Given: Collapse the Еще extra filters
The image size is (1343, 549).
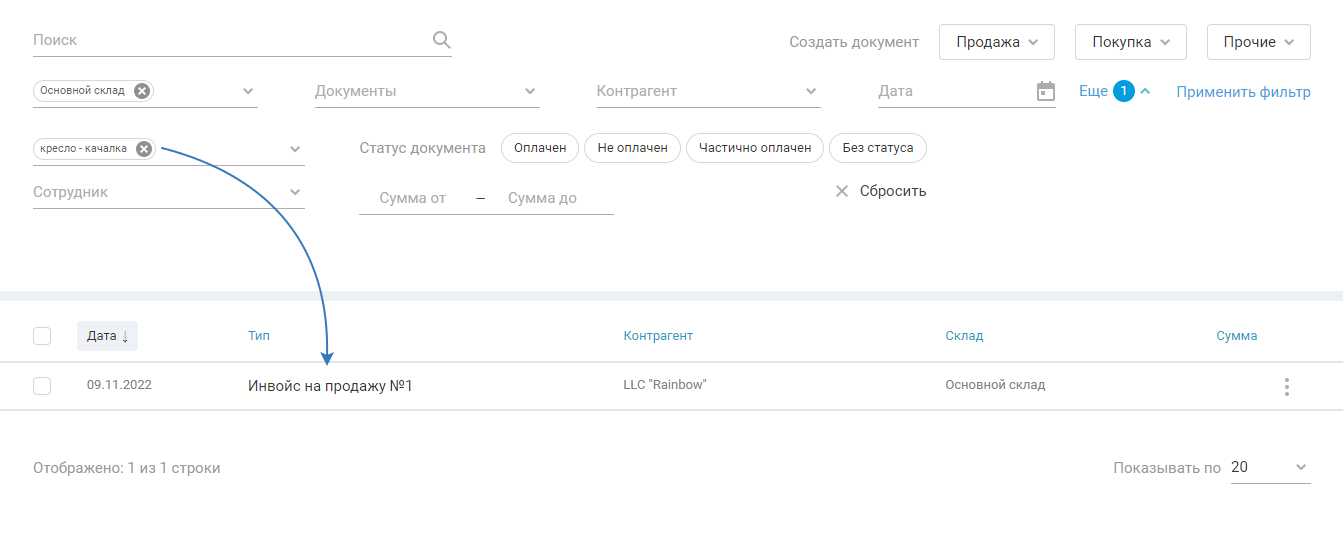Looking at the screenshot, I should [x=1145, y=91].
